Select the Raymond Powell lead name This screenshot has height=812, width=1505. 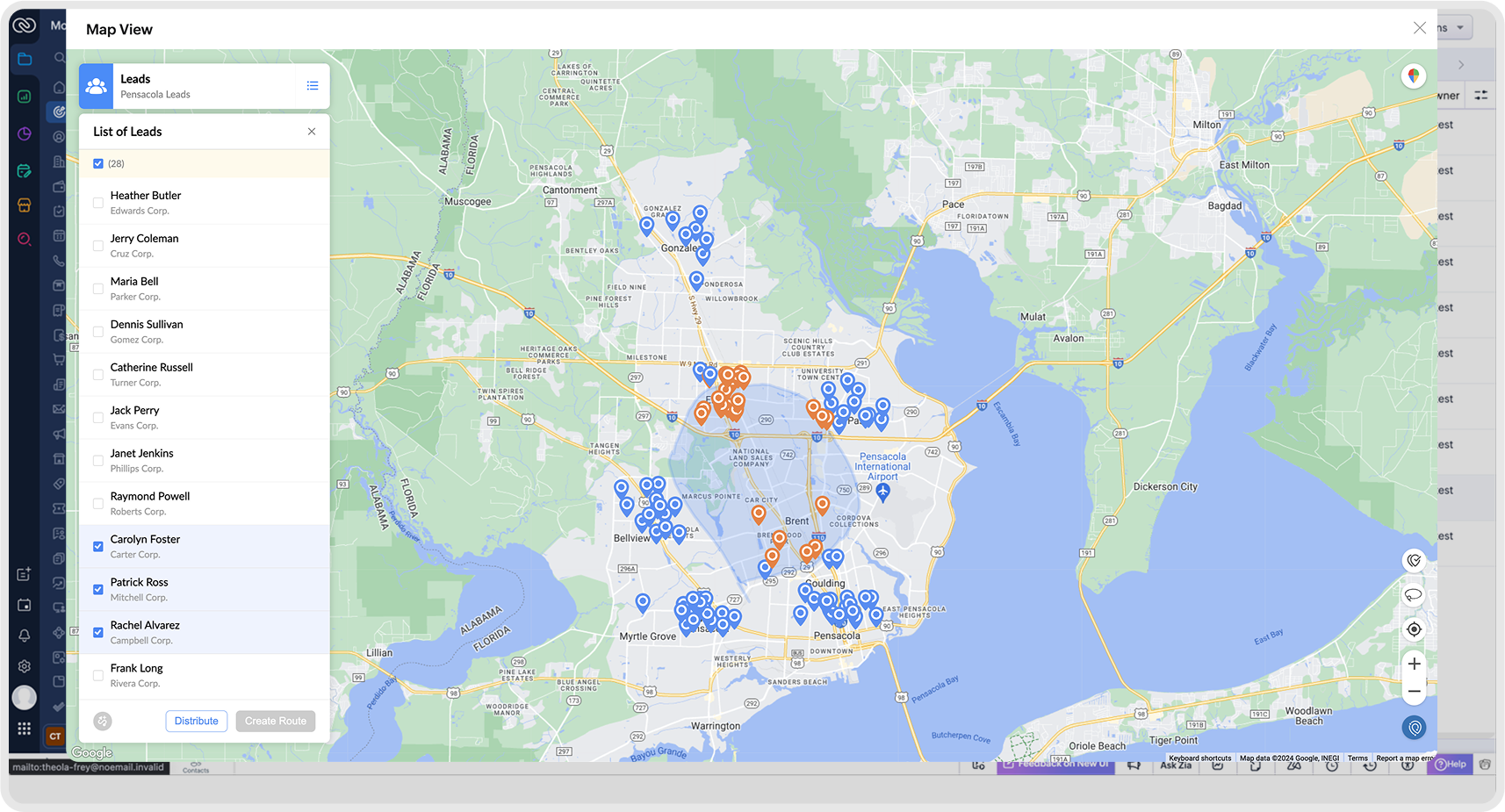[150, 497]
